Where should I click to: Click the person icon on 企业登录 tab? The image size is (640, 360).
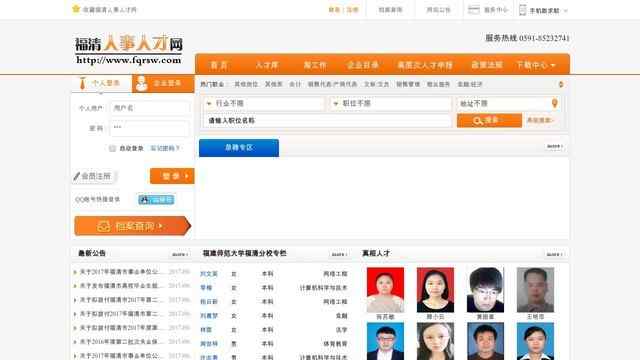tap(142, 83)
